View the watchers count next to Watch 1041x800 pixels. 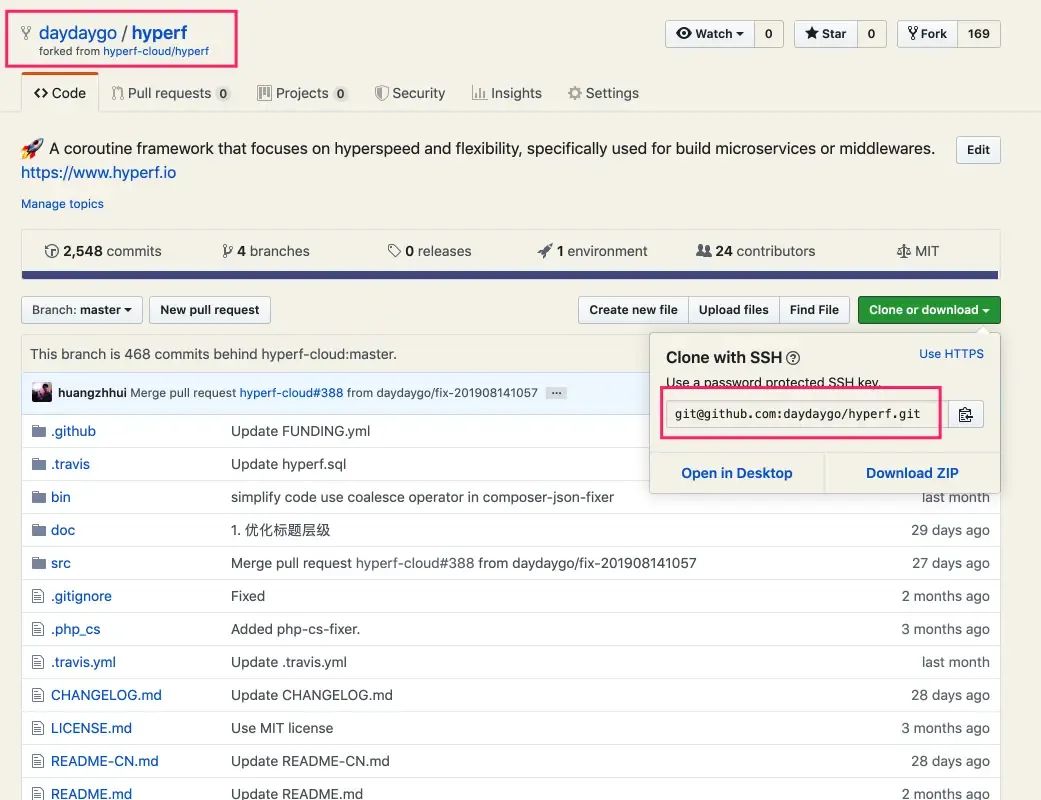coord(769,34)
